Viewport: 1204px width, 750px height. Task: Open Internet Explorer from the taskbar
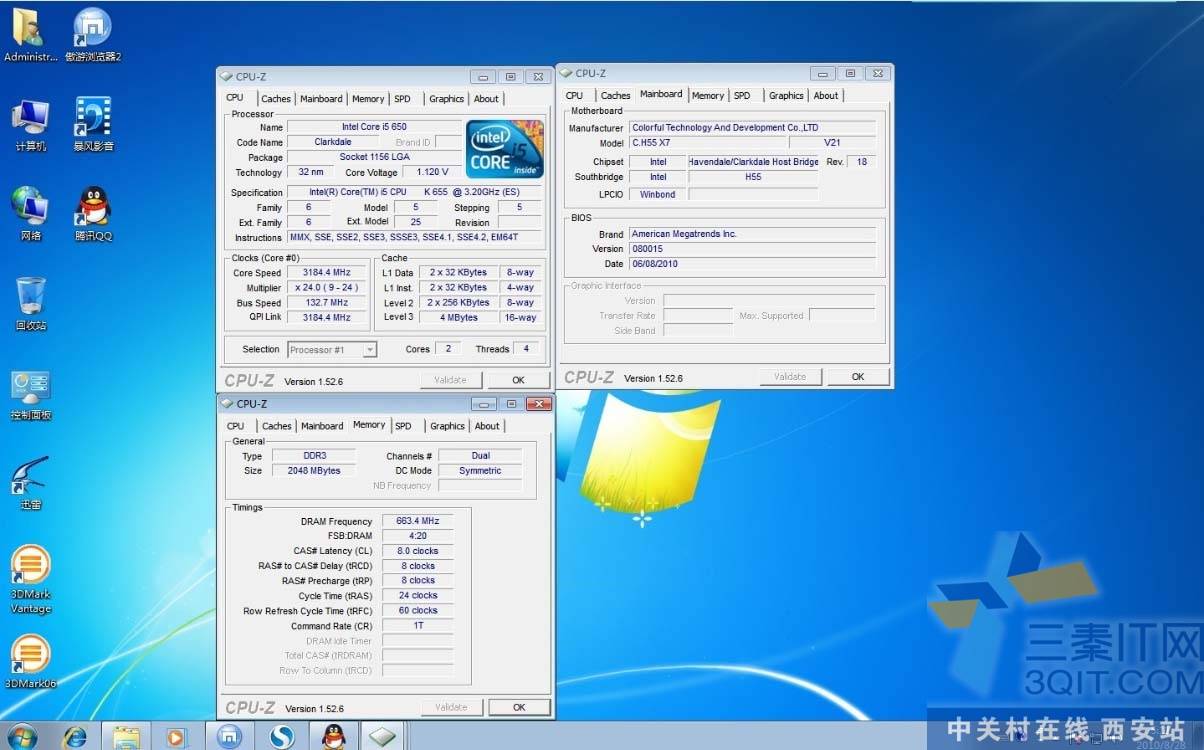75,736
